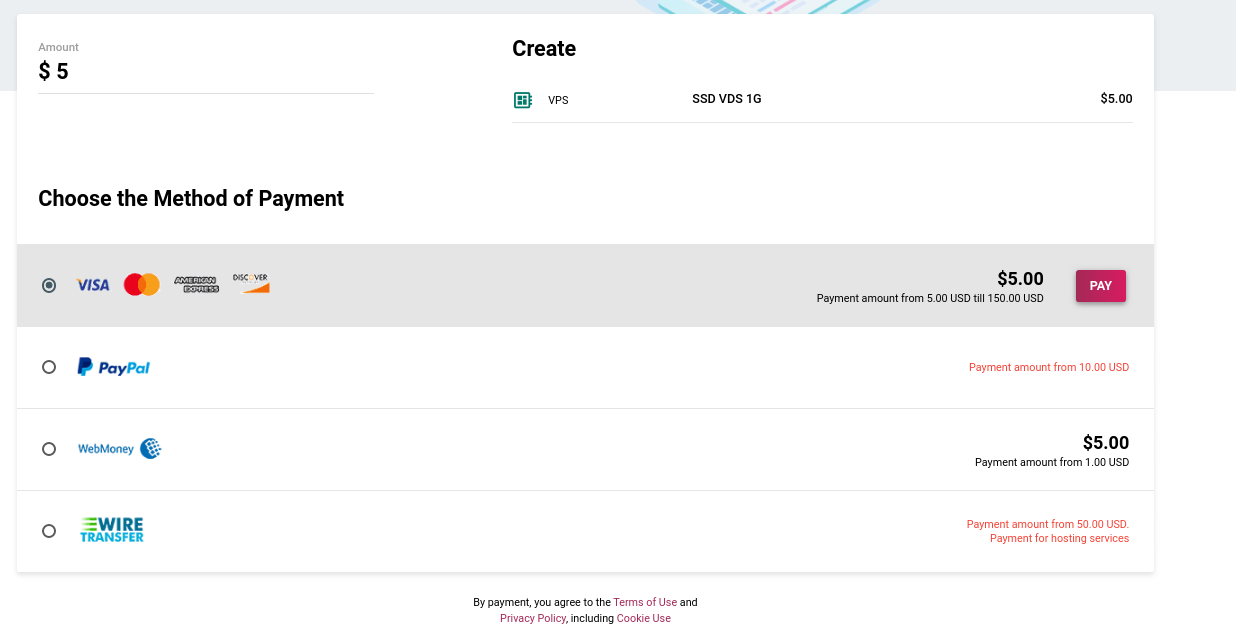Click the SSD VDS 1G item name
The image size is (1236, 630).
[727, 99]
